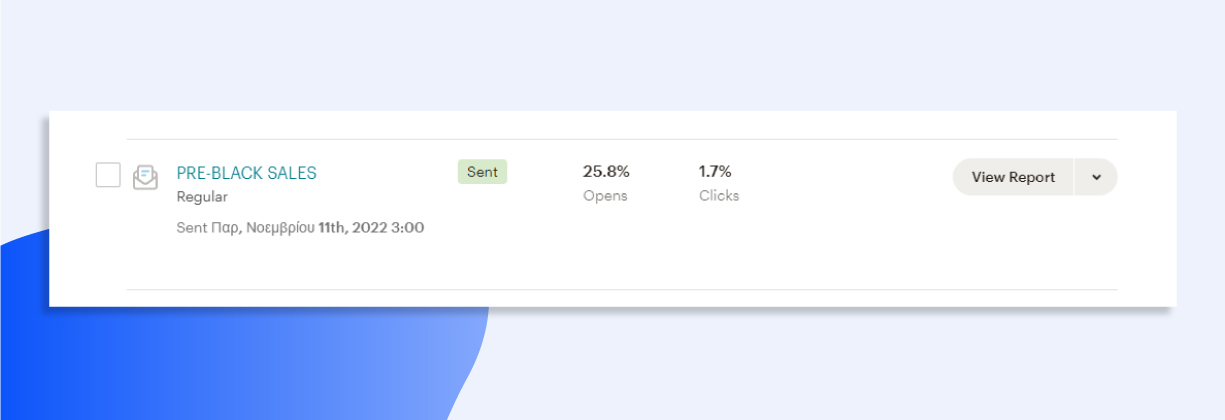Click the Παρ day abbreviation in date
The height and width of the screenshot is (420, 1225).
pos(224,228)
